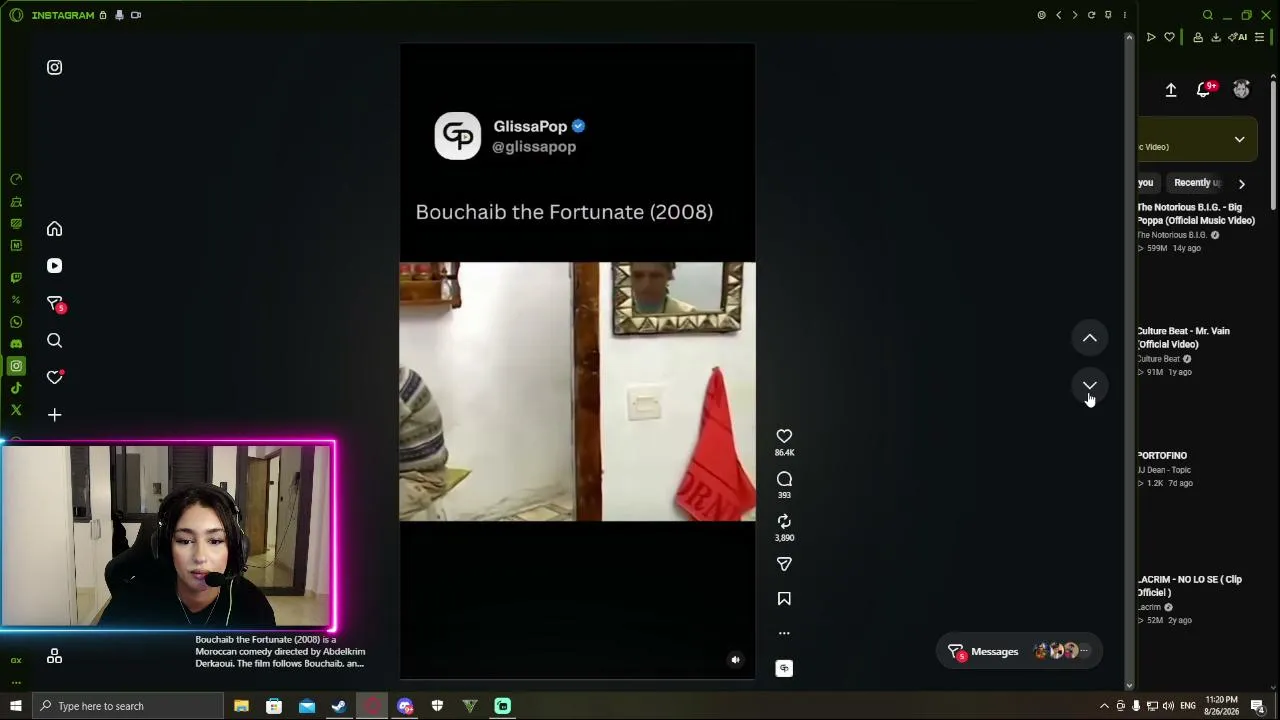Open Instagram direct messages in the sidebar

[x=55, y=303]
